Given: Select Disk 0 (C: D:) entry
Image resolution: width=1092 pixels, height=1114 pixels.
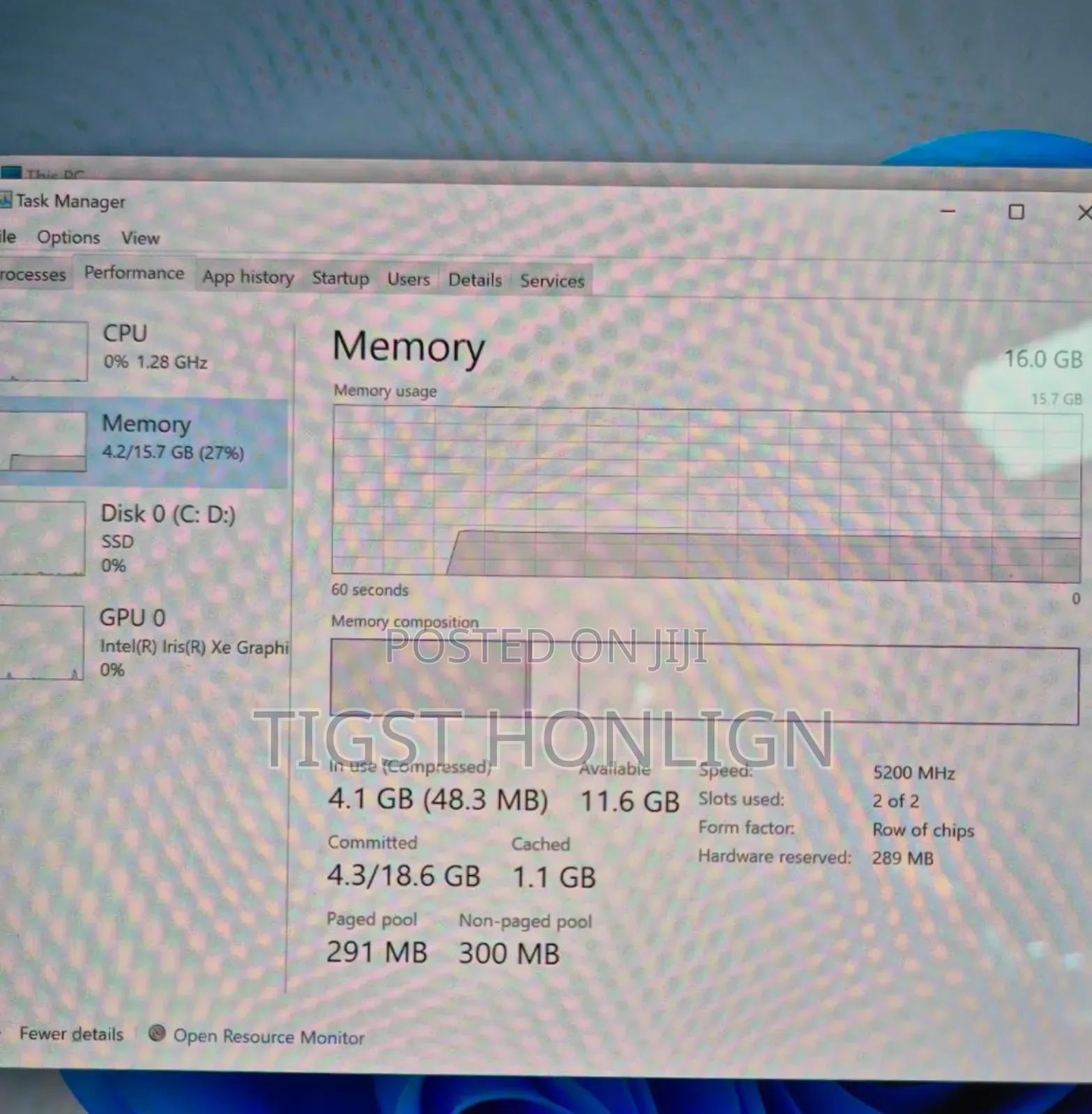Looking at the screenshot, I should [143, 538].
